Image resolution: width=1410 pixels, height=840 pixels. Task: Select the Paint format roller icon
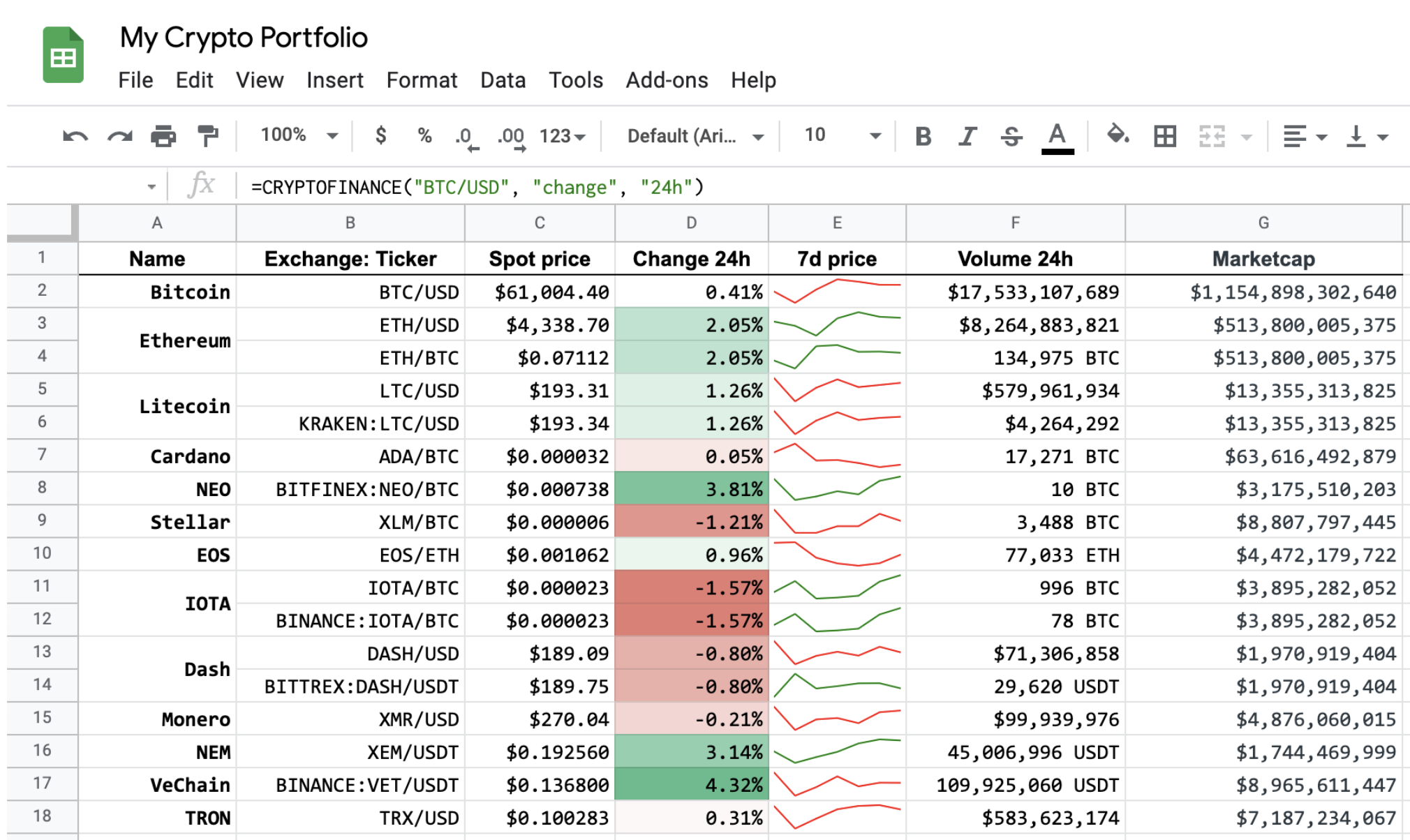(x=207, y=136)
